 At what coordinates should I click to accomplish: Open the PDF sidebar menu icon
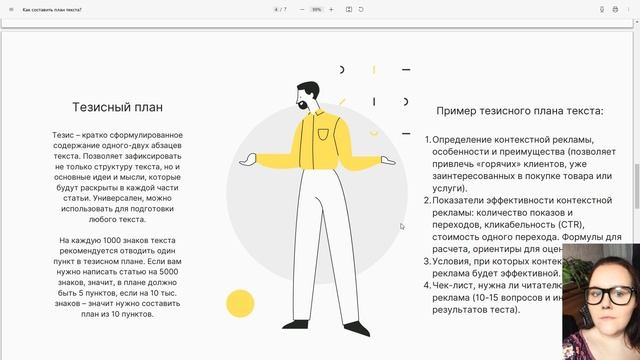point(11,9)
